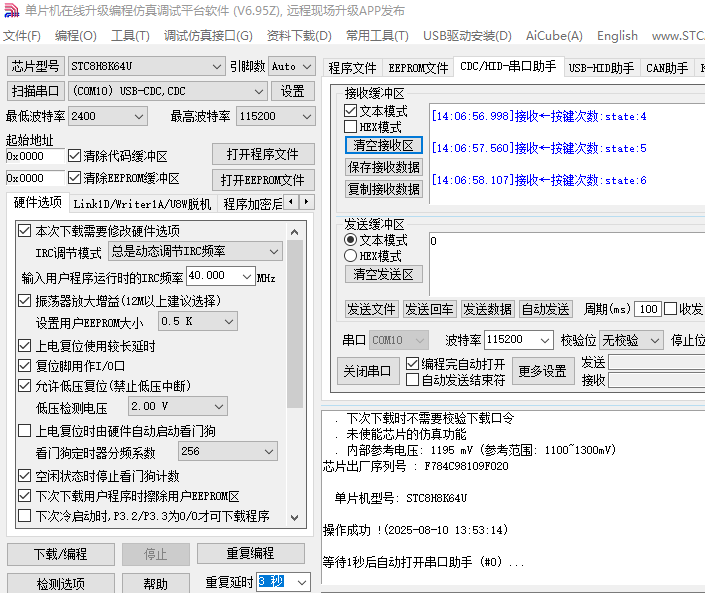Image resolution: width=705 pixels, height=593 pixels.
Task: Open the USB驱动安装(D) menu
Action: pos(467,36)
